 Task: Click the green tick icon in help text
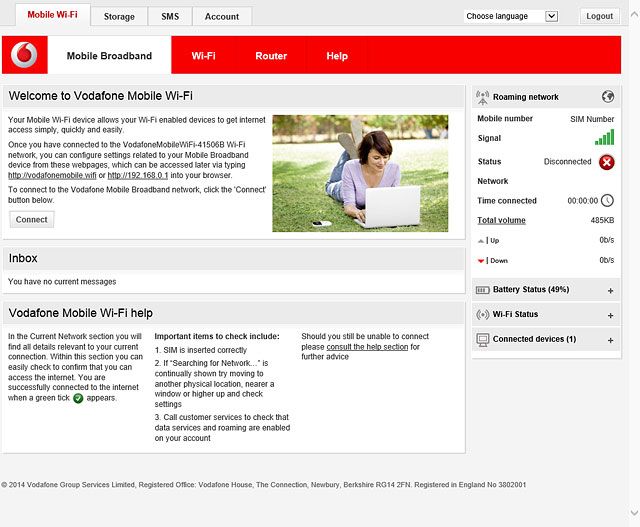pyautogui.click(x=78, y=398)
